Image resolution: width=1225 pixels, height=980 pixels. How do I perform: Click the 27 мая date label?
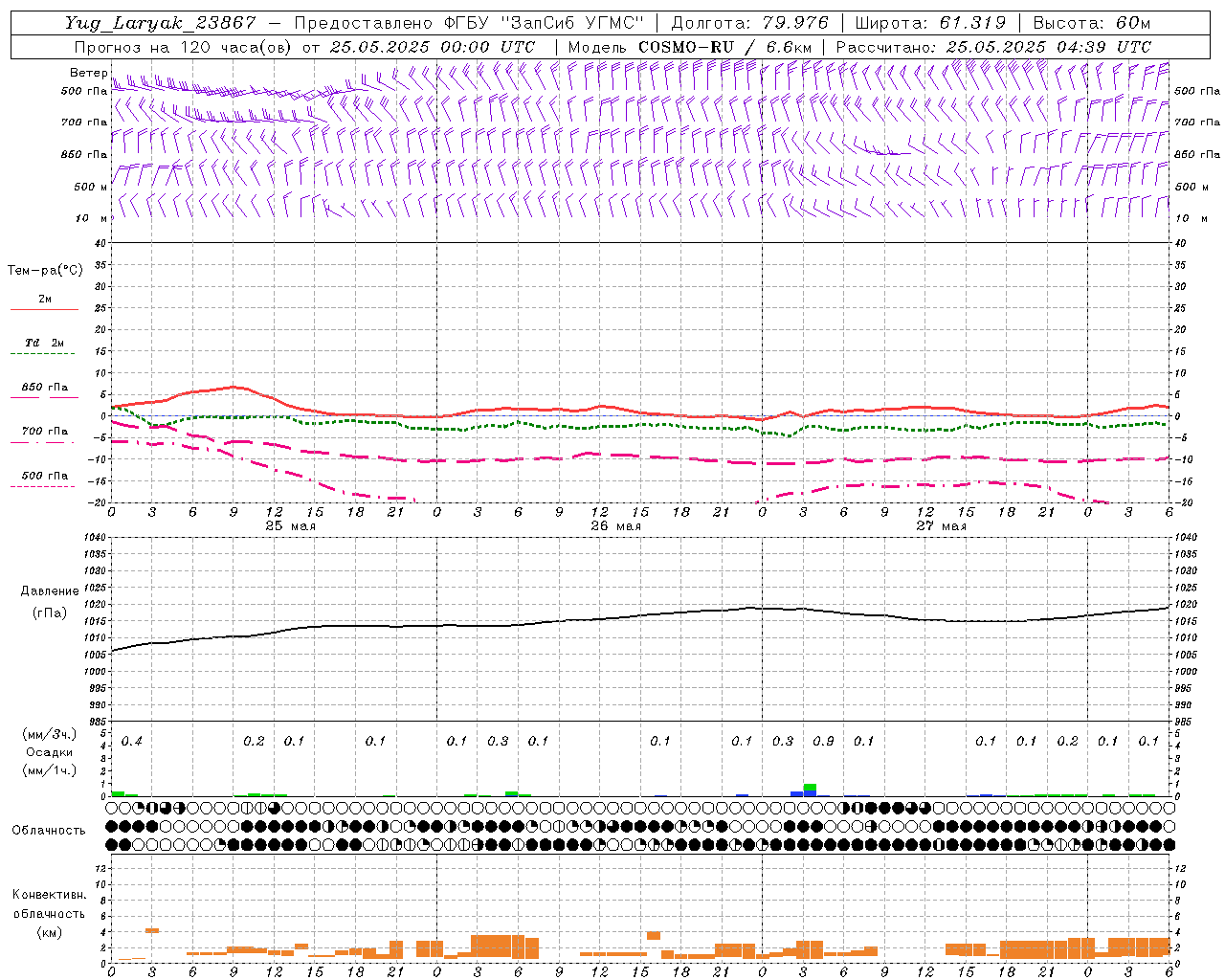[x=942, y=526]
